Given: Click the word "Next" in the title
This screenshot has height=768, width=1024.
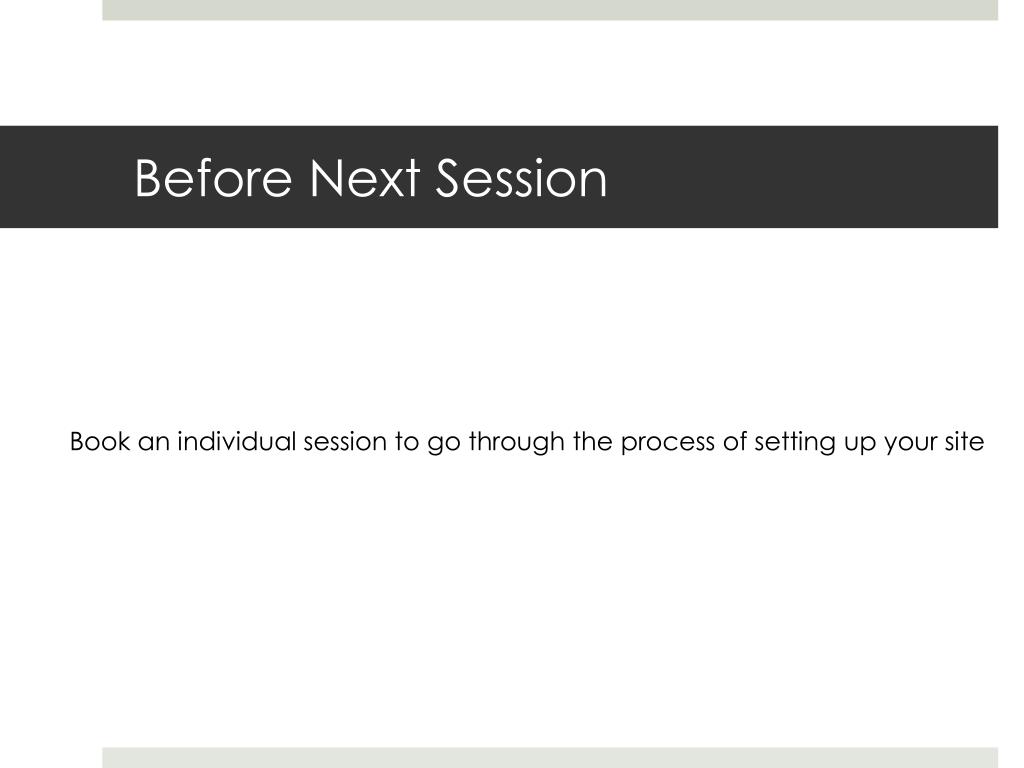Looking at the screenshot, I should [364, 178].
